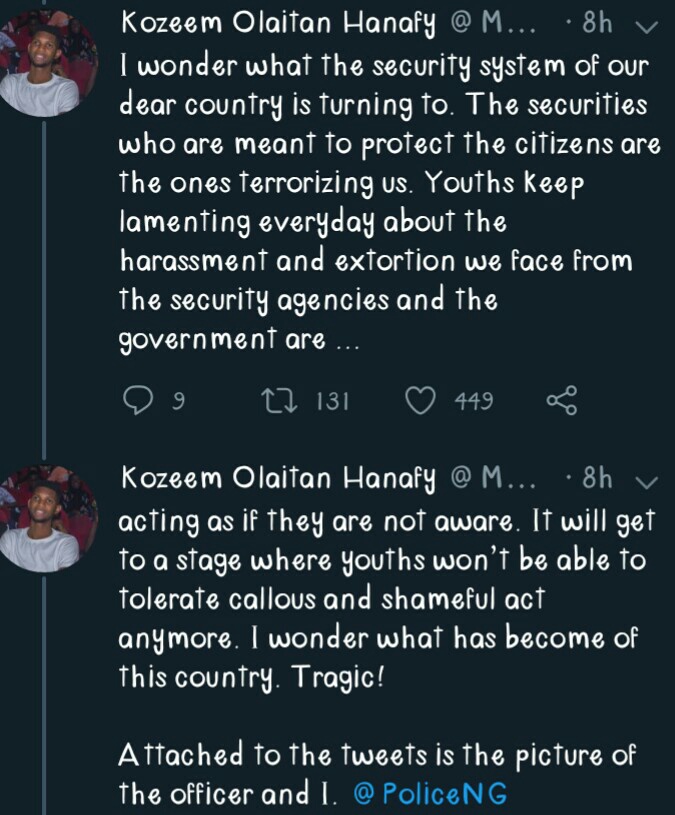Tap the share icon under the first tweet
This screenshot has height=815, width=675.
(562, 402)
